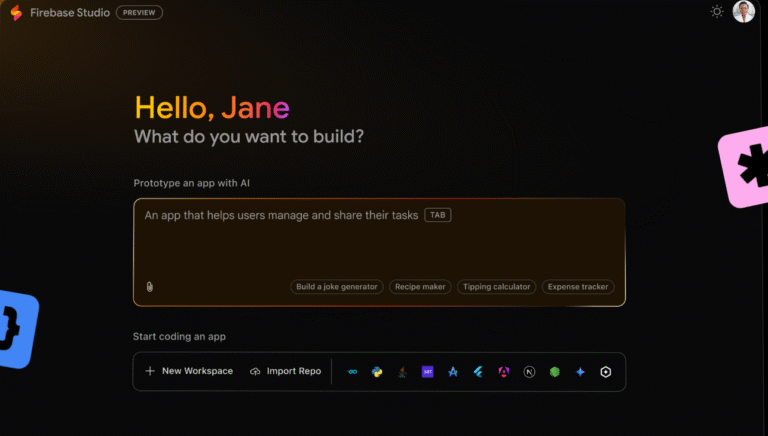This screenshot has height=436, width=768.
Task: Select the Tipping calculator suggestion
Action: (x=496, y=287)
